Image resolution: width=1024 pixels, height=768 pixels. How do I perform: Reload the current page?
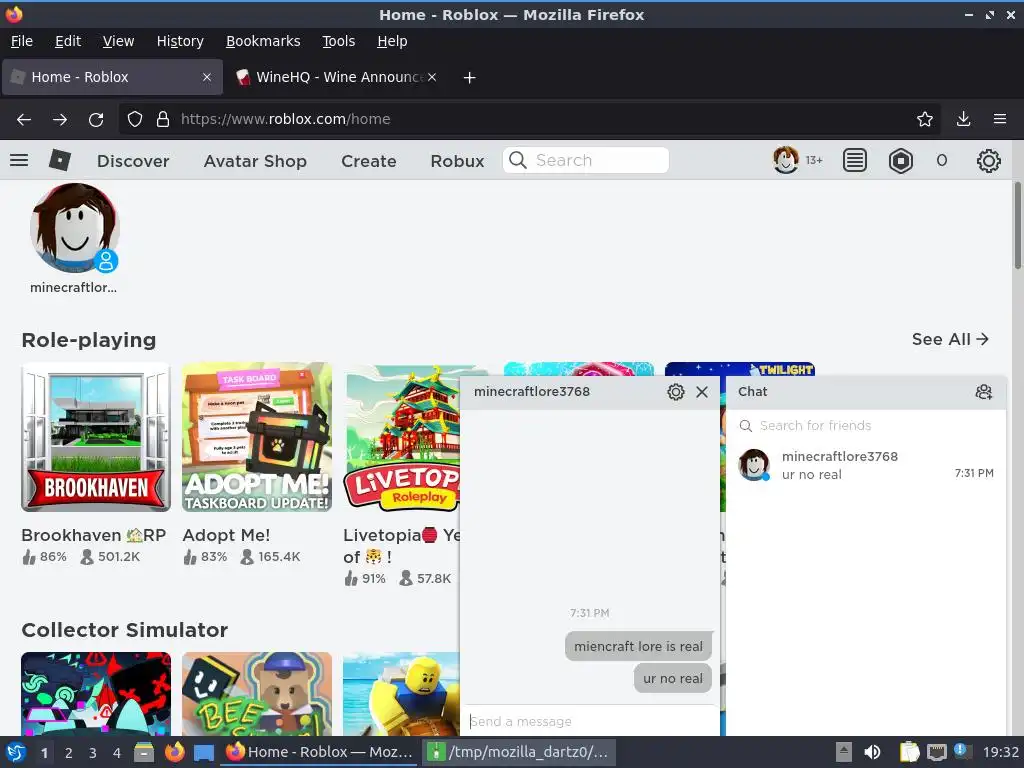click(96, 120)
